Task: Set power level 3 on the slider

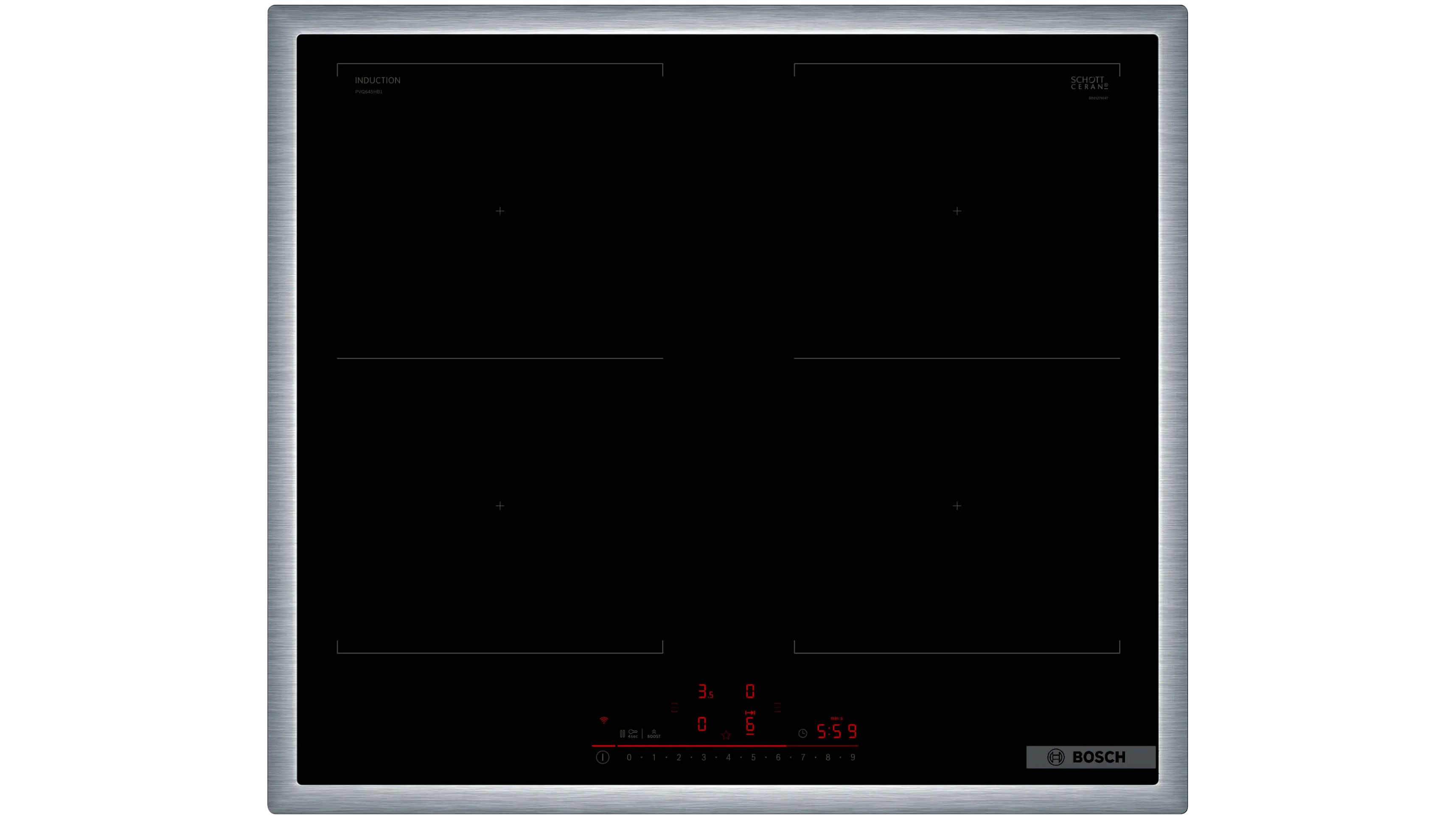Action: pos(704,757)
